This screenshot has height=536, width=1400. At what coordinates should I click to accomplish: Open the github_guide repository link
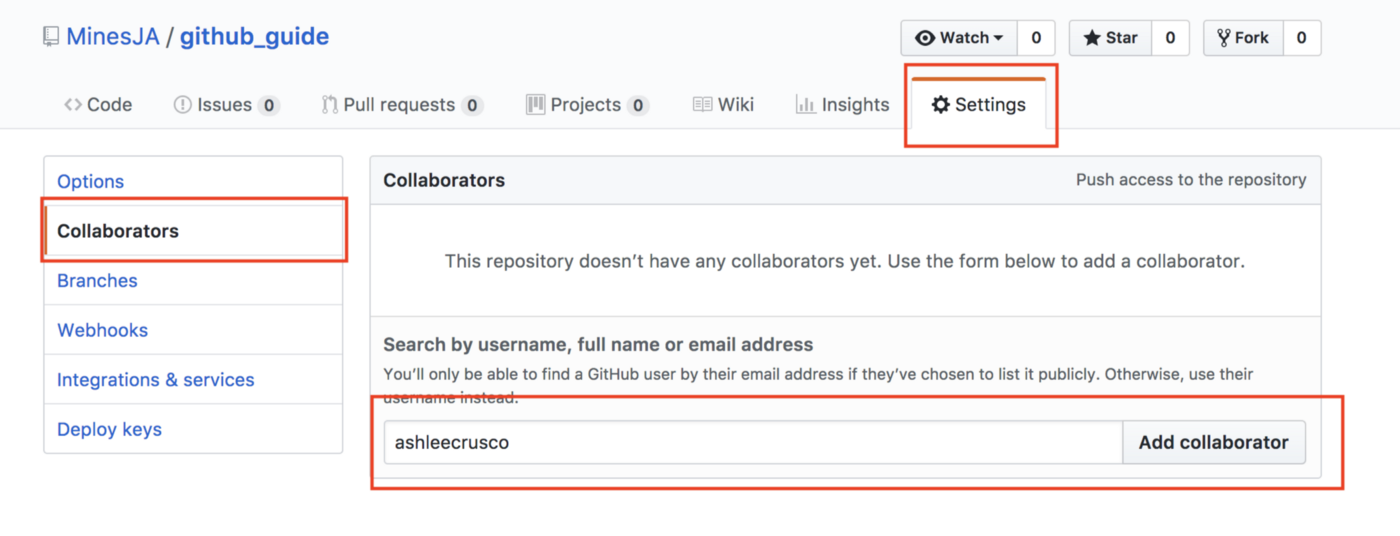tap(254, 37)
